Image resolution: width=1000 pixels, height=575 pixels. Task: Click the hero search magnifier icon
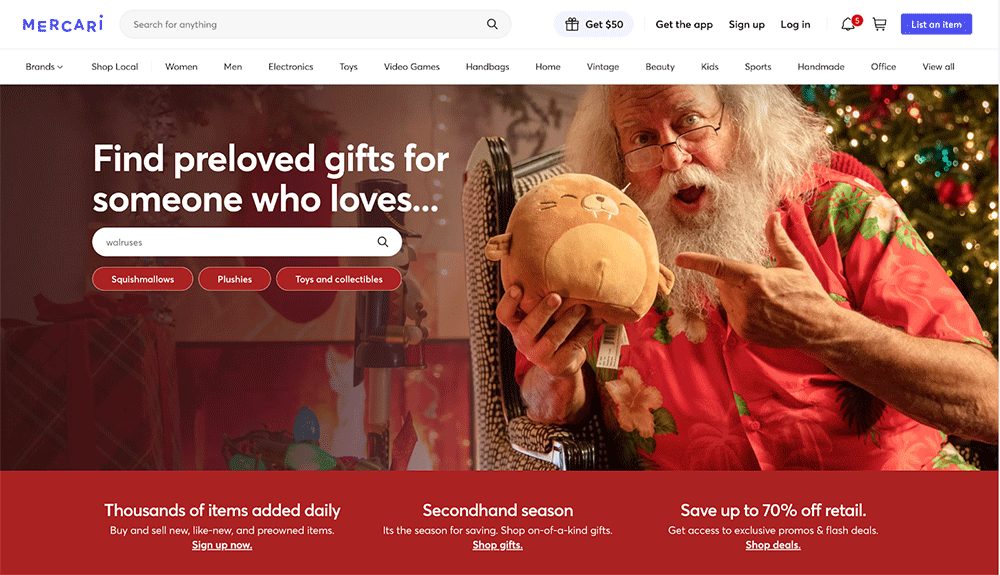pyautogui.click(x=383, y=242)
